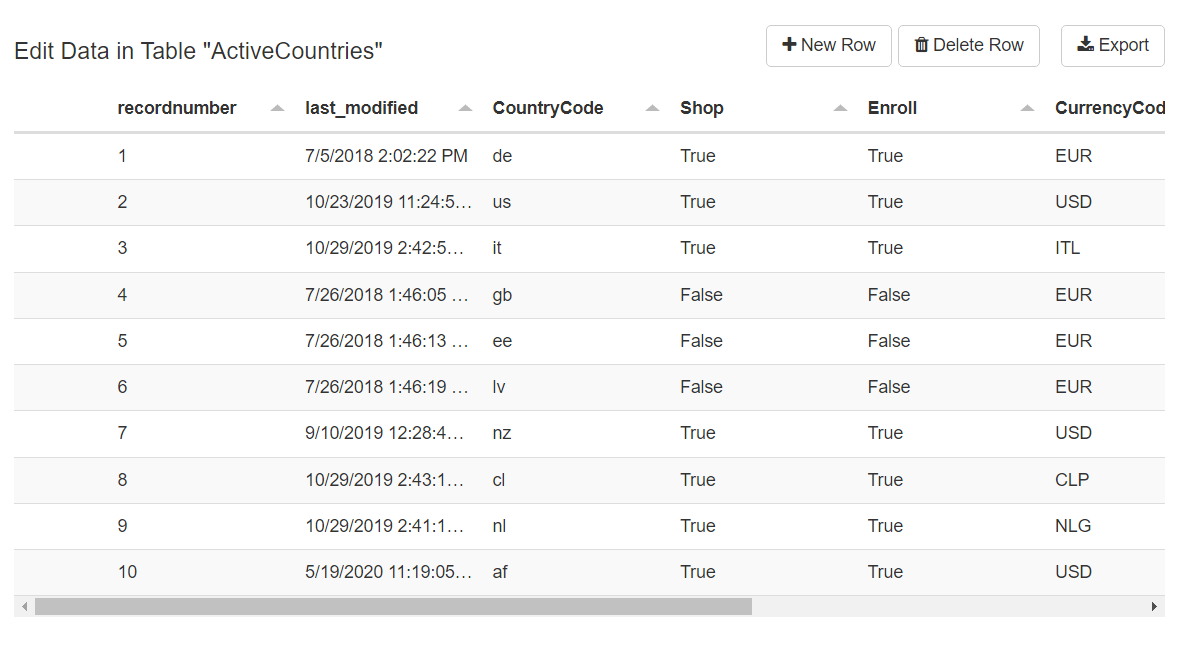The height and width of the screenshot is (652, 1178).
Task: Click the last_modified cell for record 7
Action: tap(387, 433)
